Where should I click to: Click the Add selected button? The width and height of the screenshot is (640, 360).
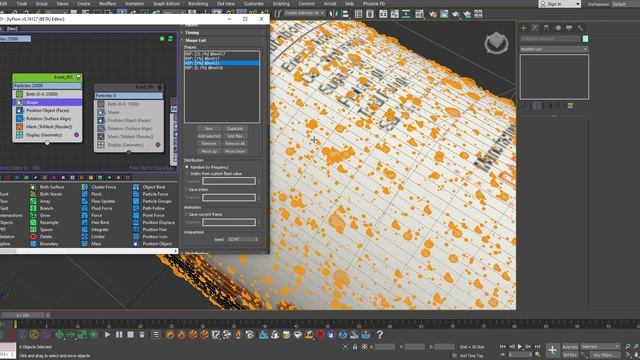[x=209, y=136]
